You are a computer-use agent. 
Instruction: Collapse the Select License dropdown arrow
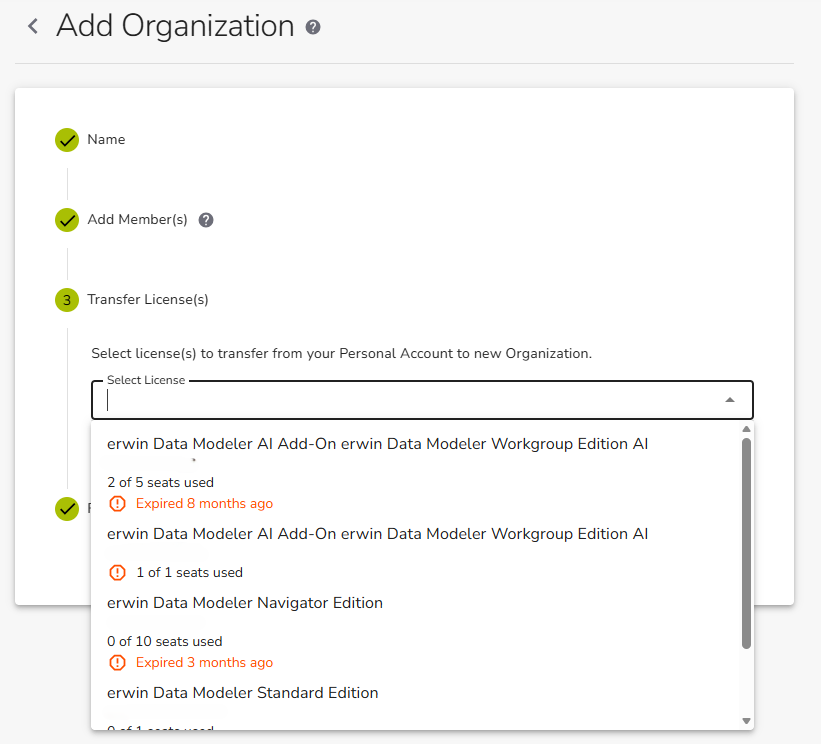coord(730,400)
